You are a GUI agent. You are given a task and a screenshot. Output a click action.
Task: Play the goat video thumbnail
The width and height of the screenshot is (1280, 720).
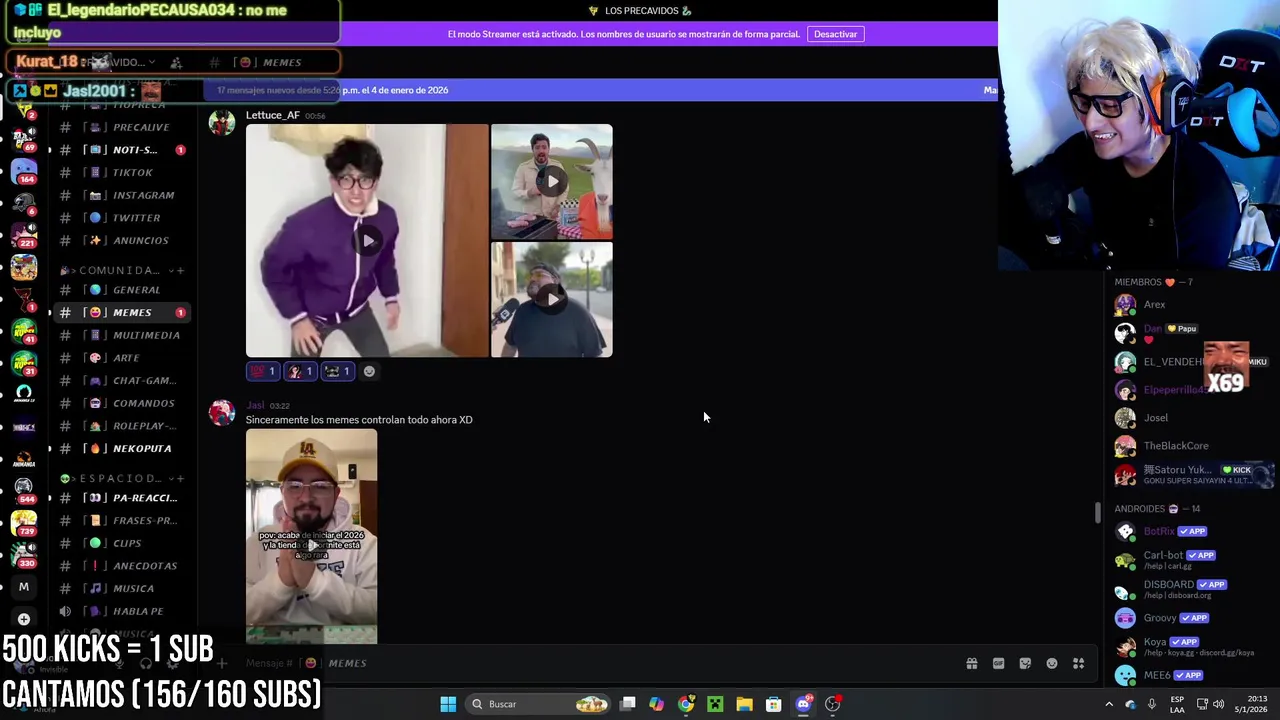(552, 181)
